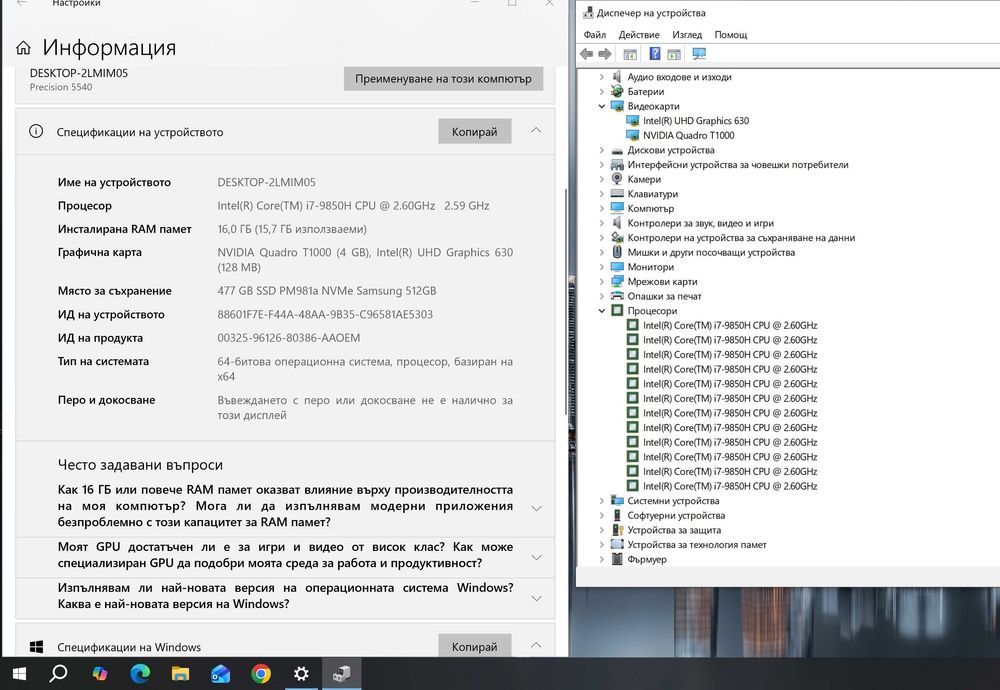
Task: Select Устройства за технология памет
Action: pyautogui.click(x=697, y=545)
